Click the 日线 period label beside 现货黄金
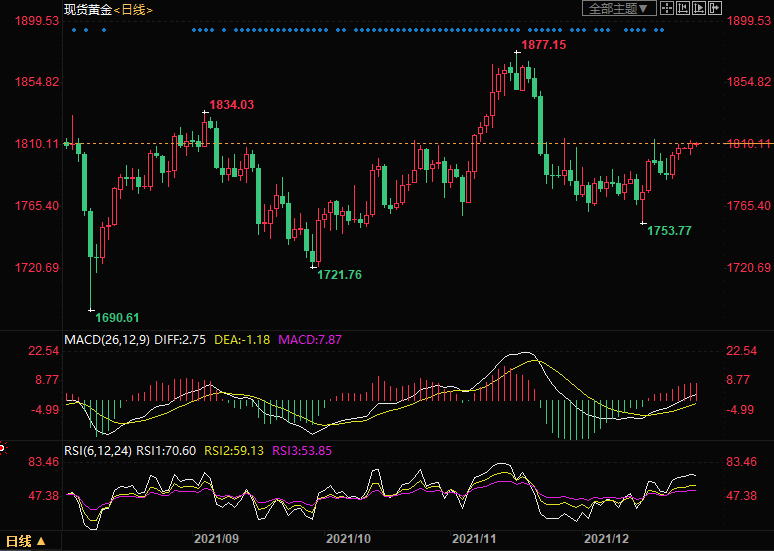774x551 pixels. [x=132, y=9]
